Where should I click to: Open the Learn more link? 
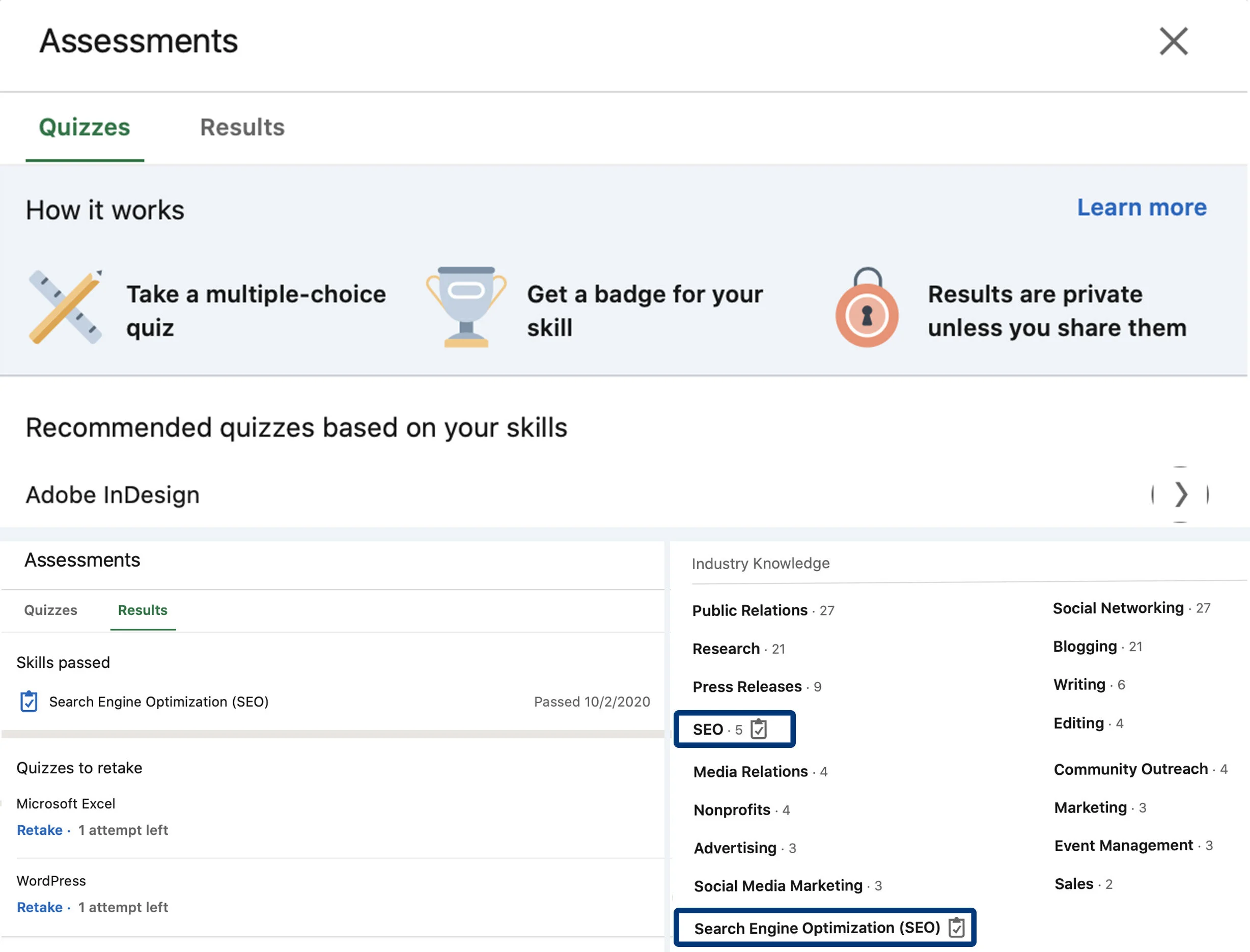point(1141,207)
